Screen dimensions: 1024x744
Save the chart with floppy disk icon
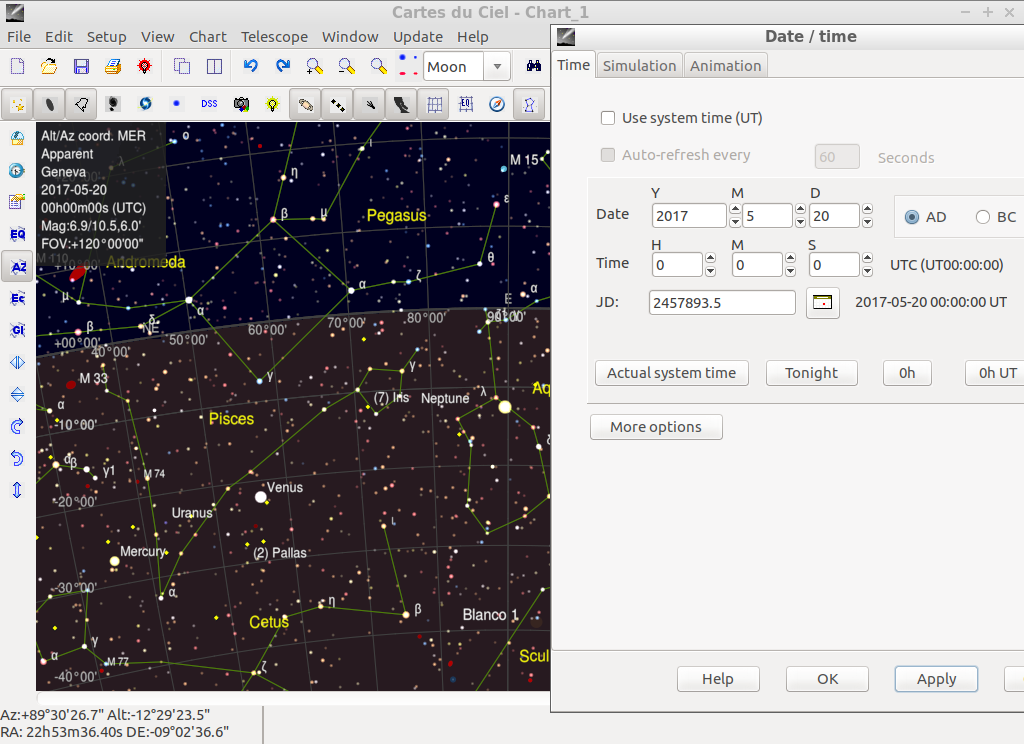81,67
